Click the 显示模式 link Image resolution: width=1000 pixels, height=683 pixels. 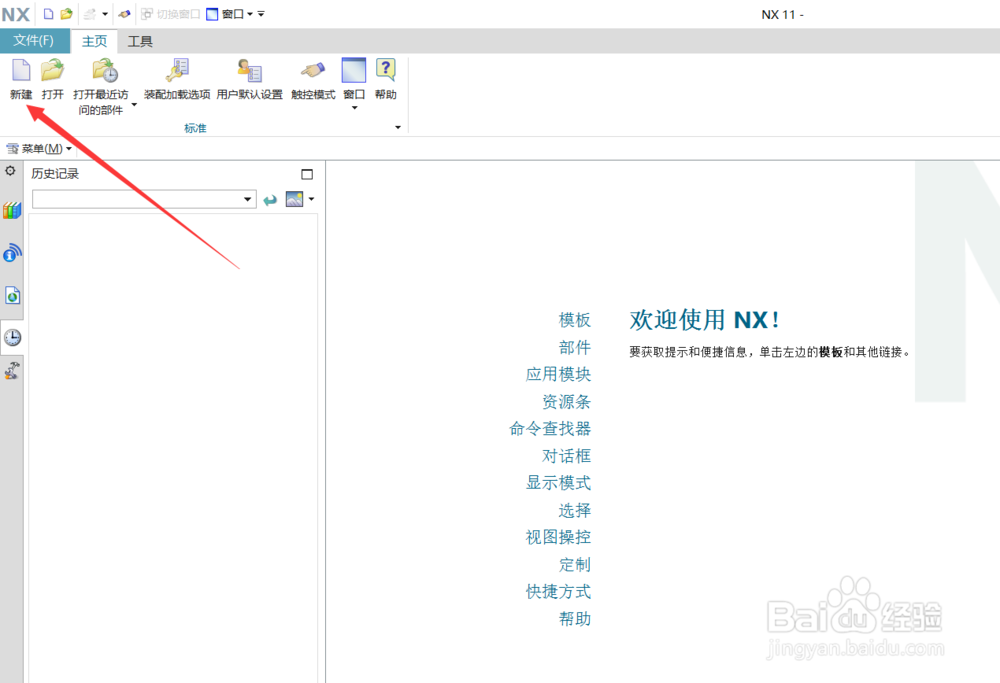click(558, 483)
